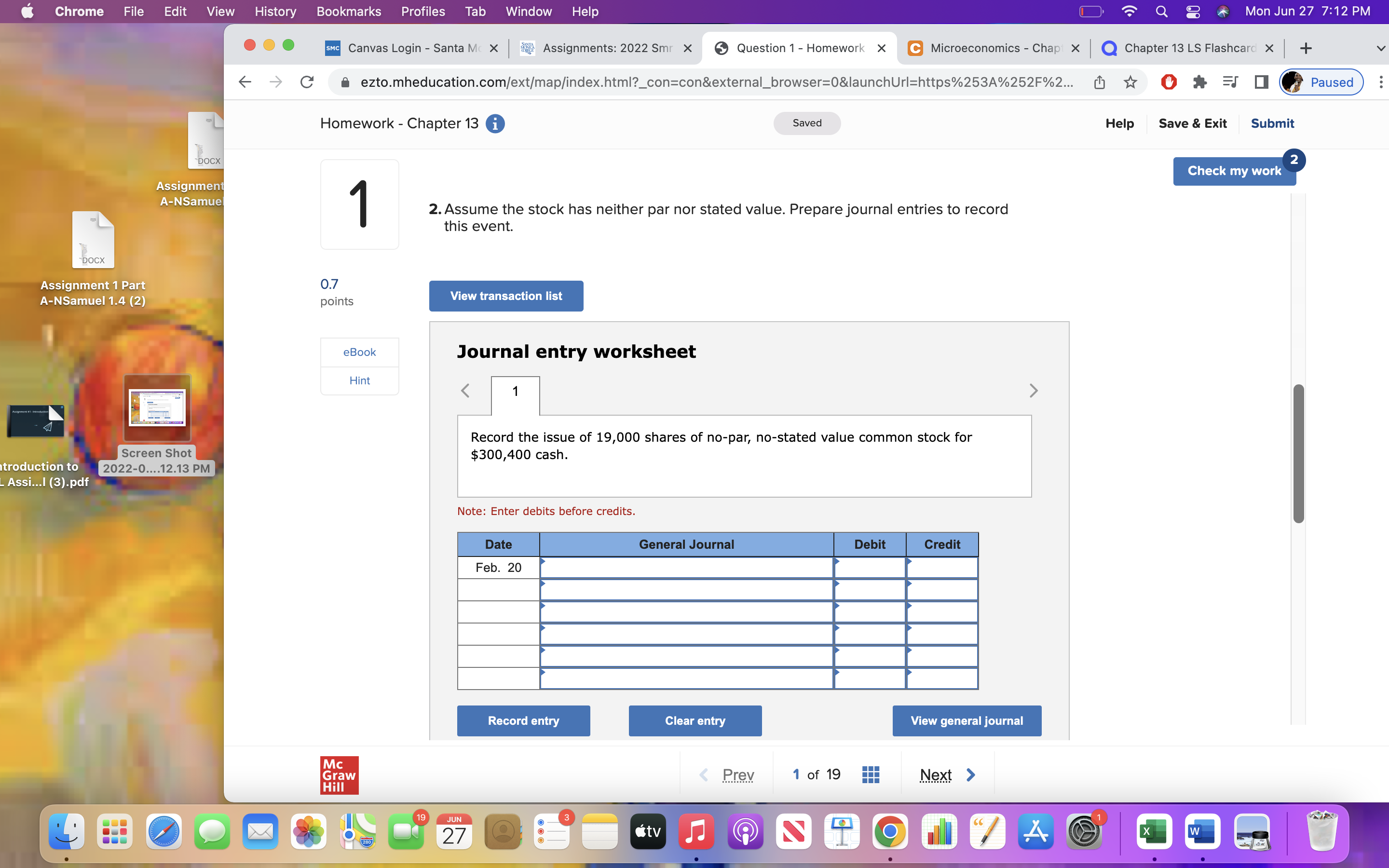Toggle Chrome side panel icon
The image size is (1389, 868).
[1261, 82]
